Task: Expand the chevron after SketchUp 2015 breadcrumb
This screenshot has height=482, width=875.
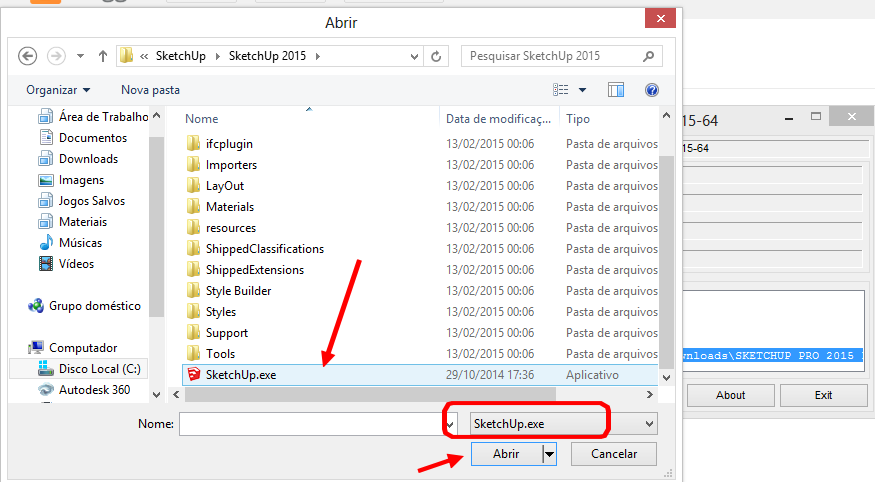Action: [x=318, y=56]
